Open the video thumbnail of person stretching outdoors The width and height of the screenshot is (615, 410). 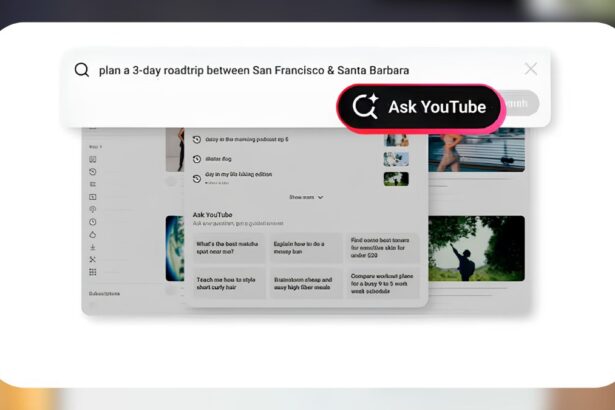[x=476, y=150]
